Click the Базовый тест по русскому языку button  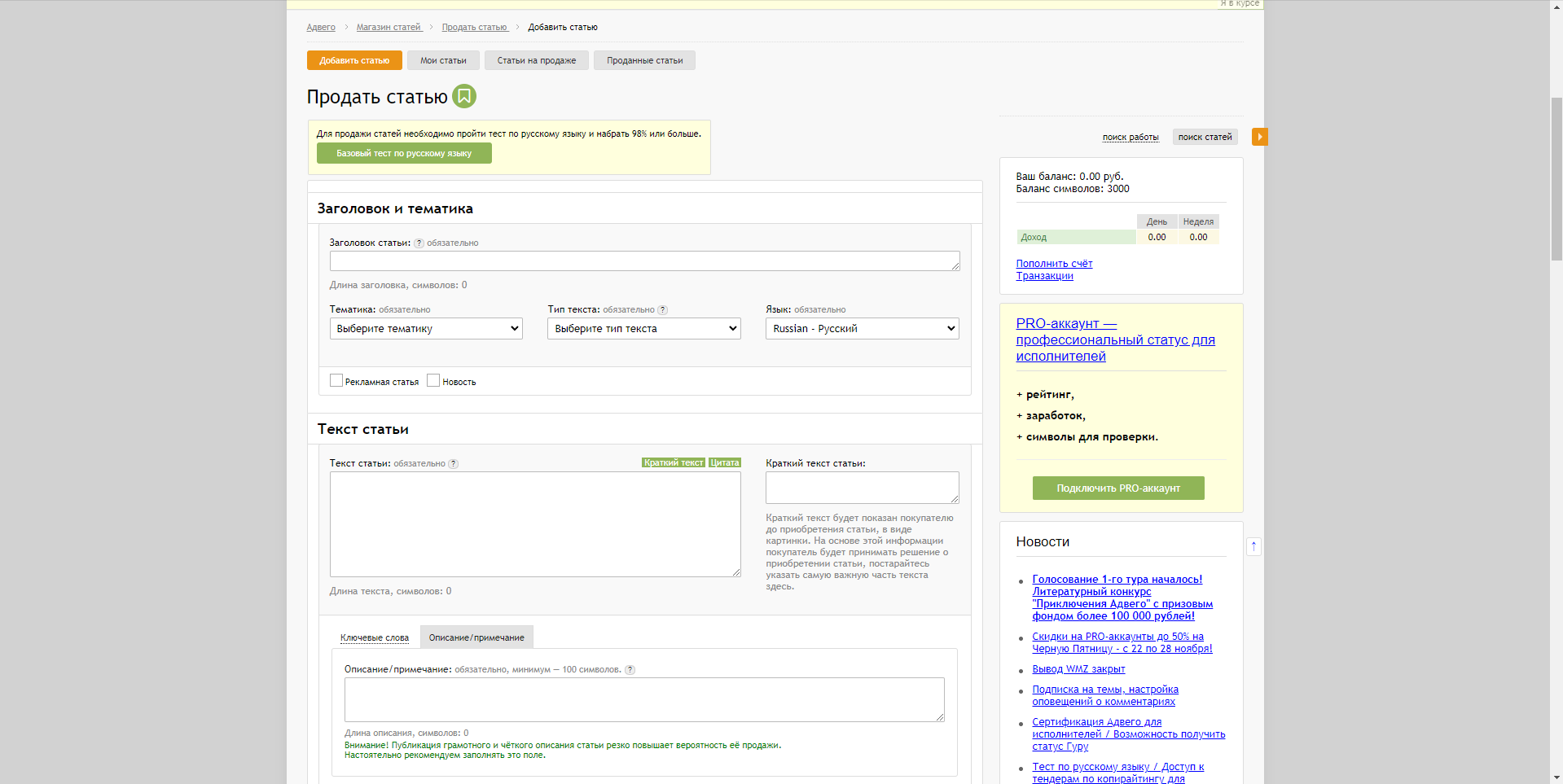coord(404,153)
